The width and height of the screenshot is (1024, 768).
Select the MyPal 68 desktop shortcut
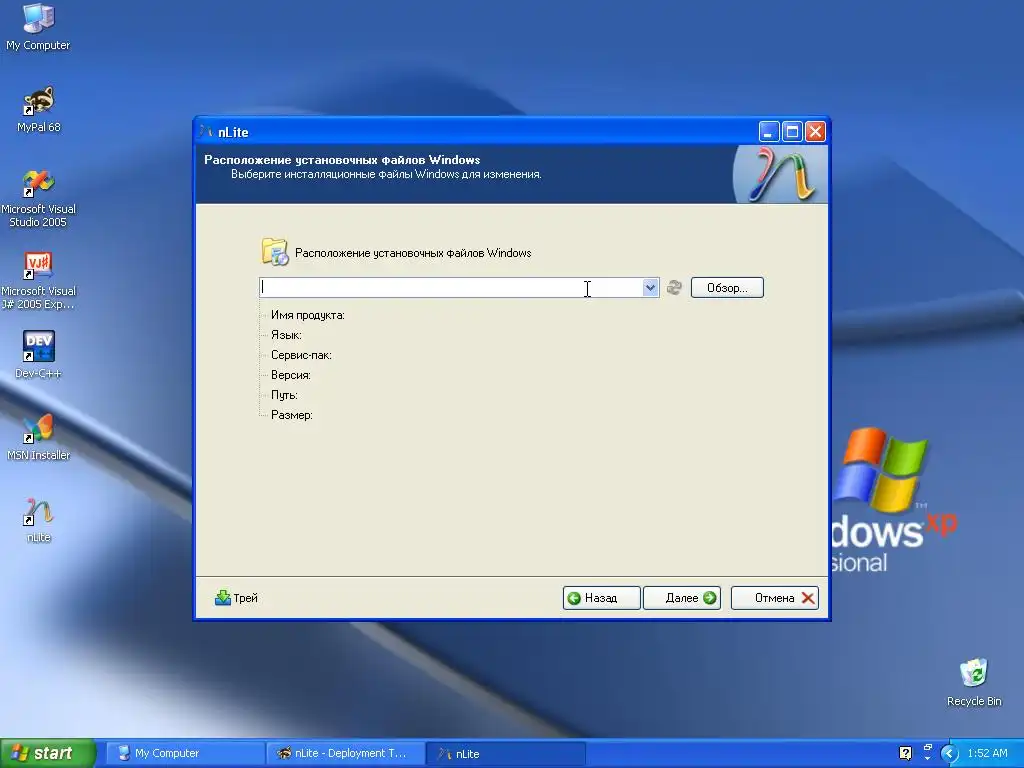tap(38, 109)
